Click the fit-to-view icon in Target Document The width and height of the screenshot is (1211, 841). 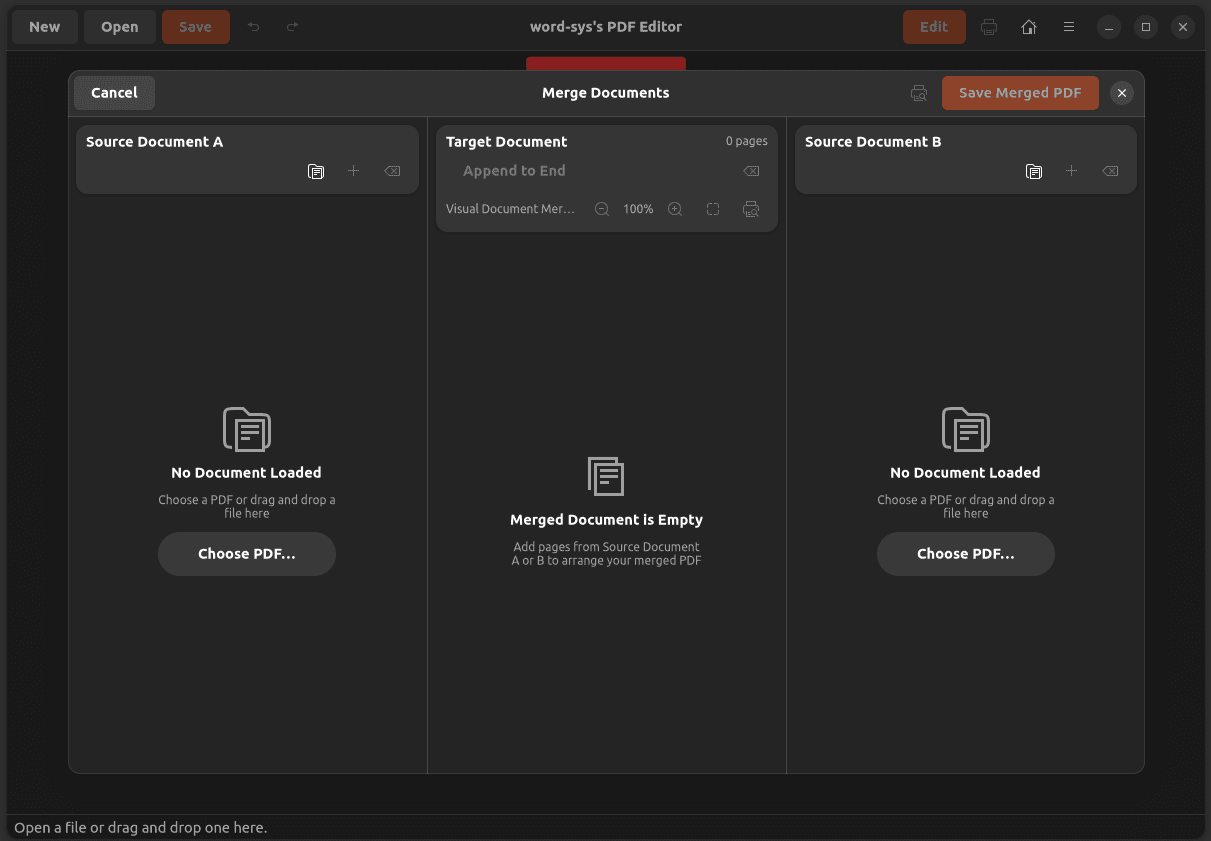pos(713,209)
